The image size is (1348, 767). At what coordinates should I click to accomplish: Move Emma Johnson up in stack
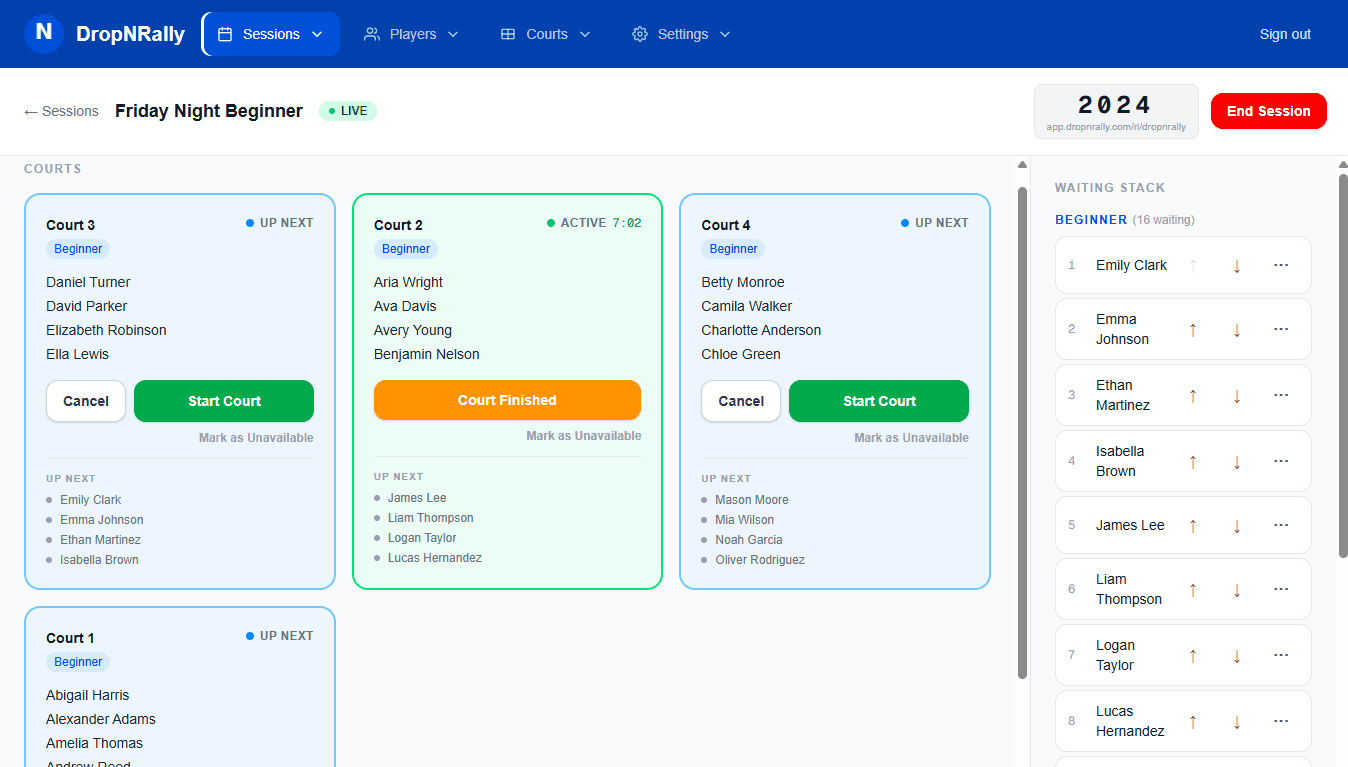coord(1193,330)
